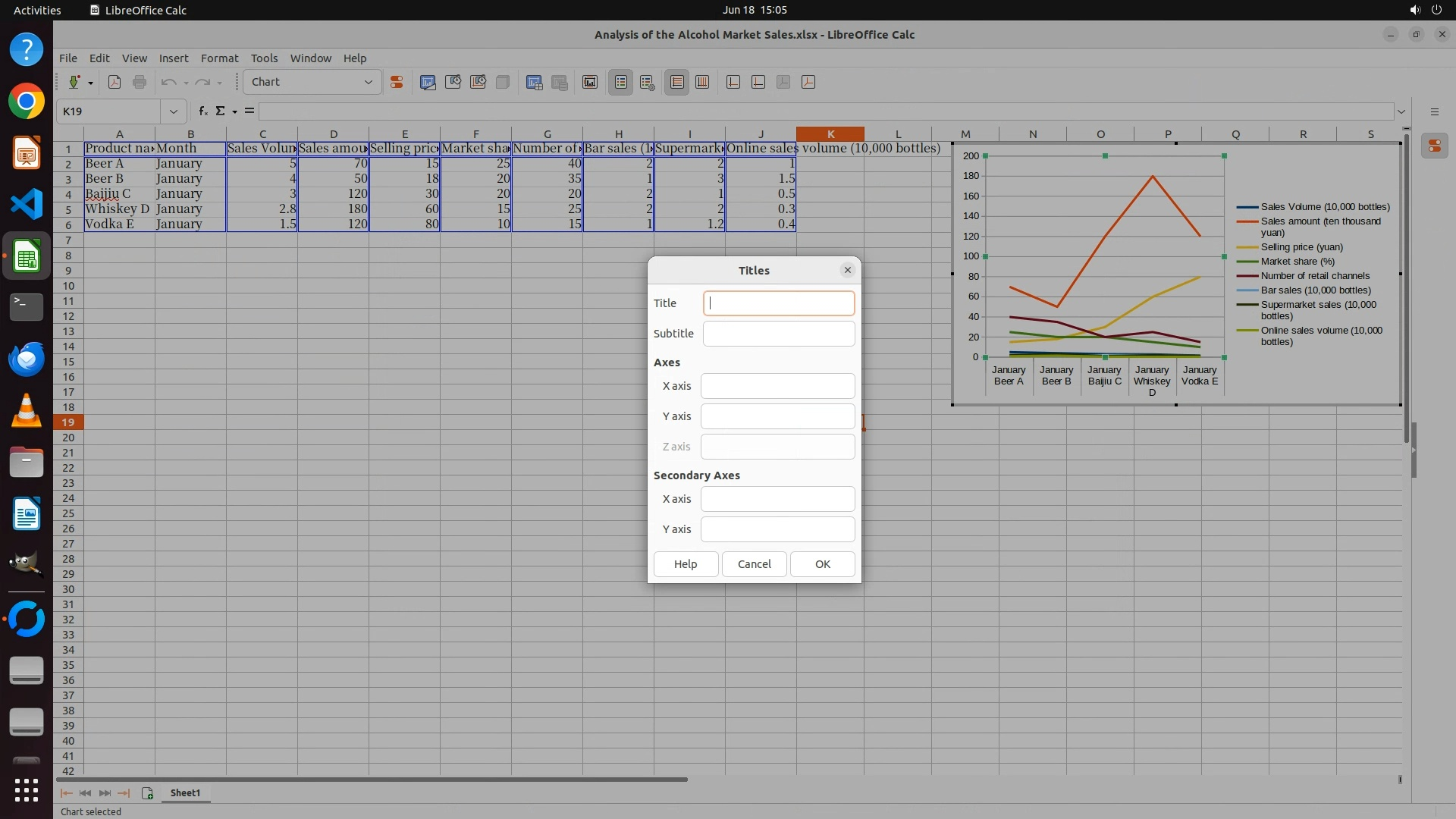Open the Format menu

219,58
